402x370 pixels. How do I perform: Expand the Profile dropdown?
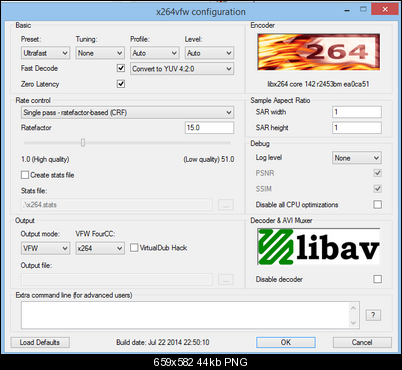(x=155, y=53)
